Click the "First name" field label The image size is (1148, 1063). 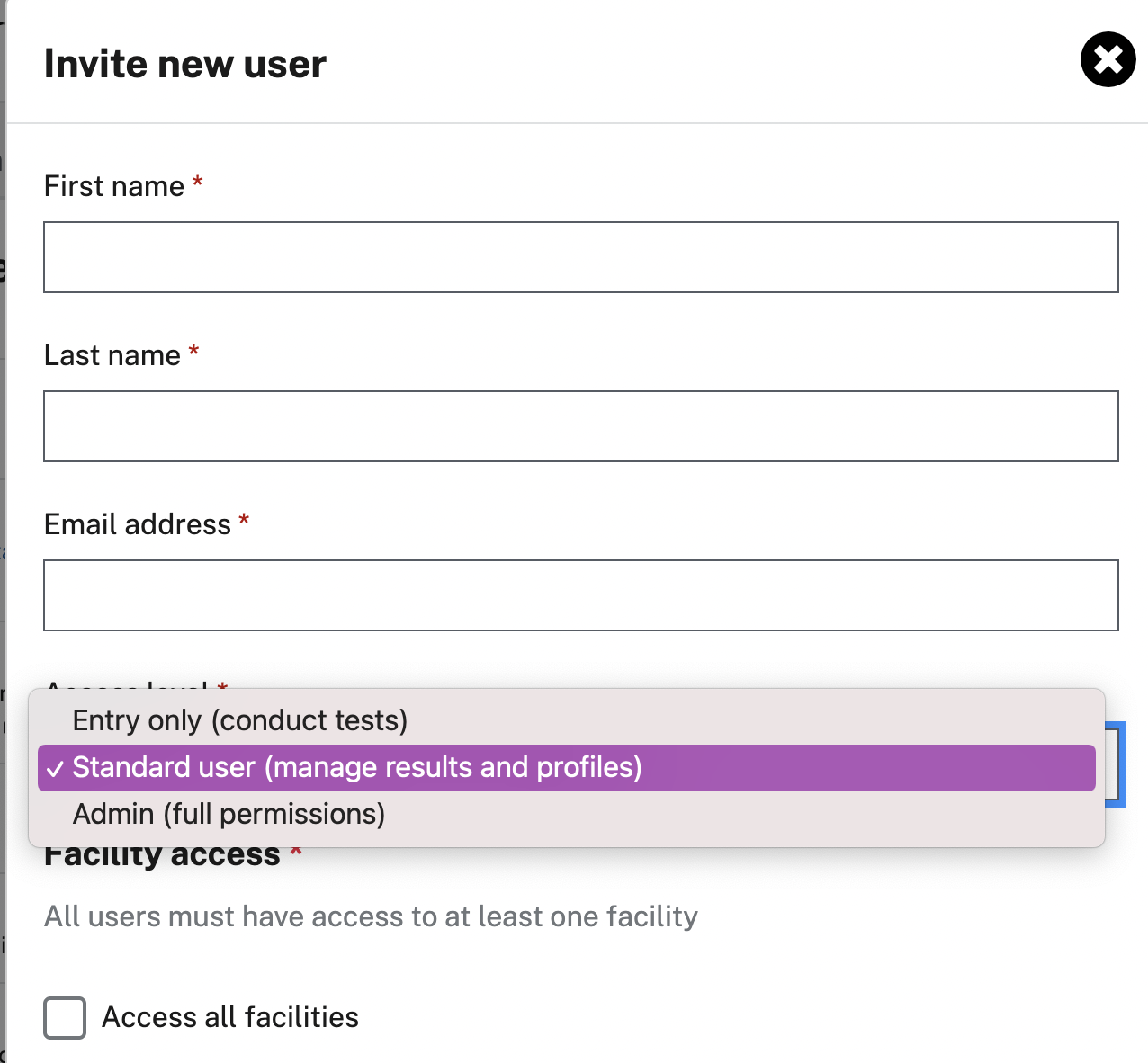(x=115, y=186)
